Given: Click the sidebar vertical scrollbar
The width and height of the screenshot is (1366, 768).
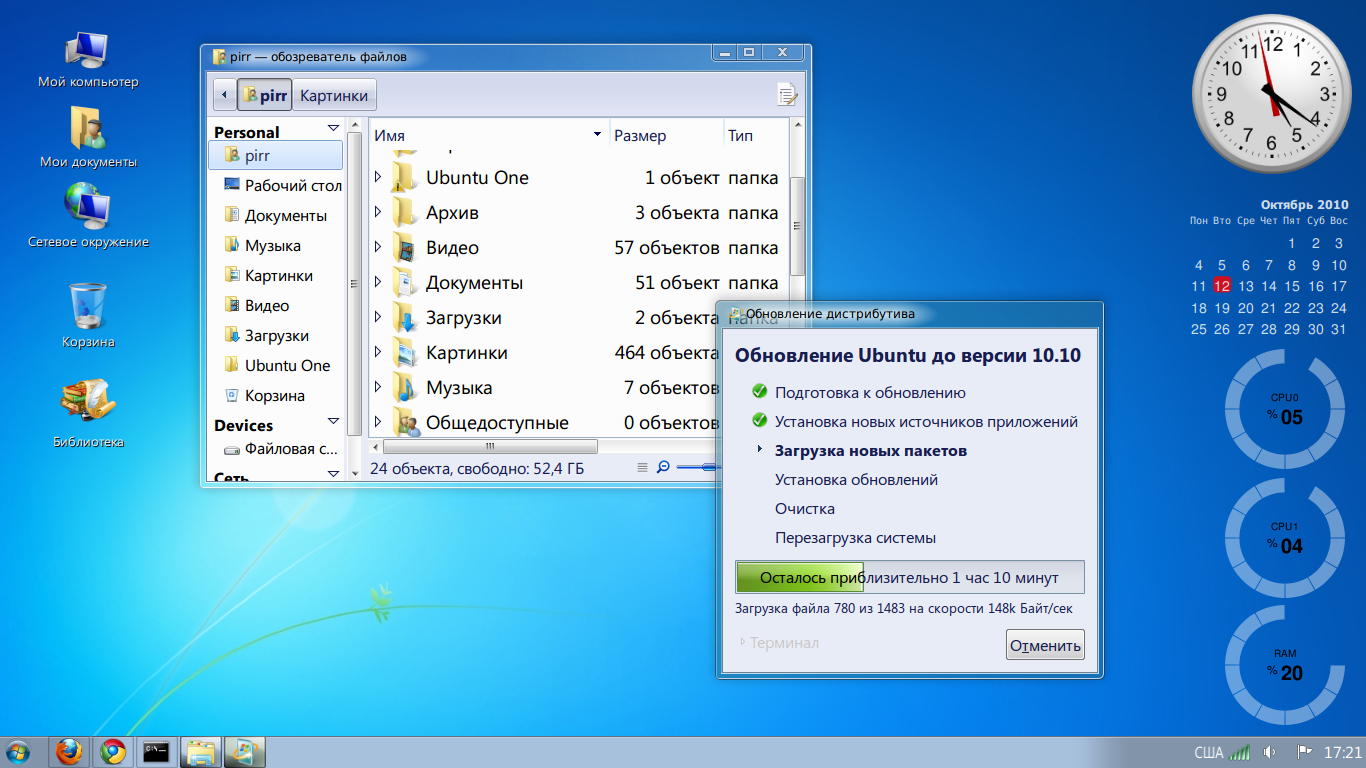Looking at the screenshot, I should pos(354,285).
